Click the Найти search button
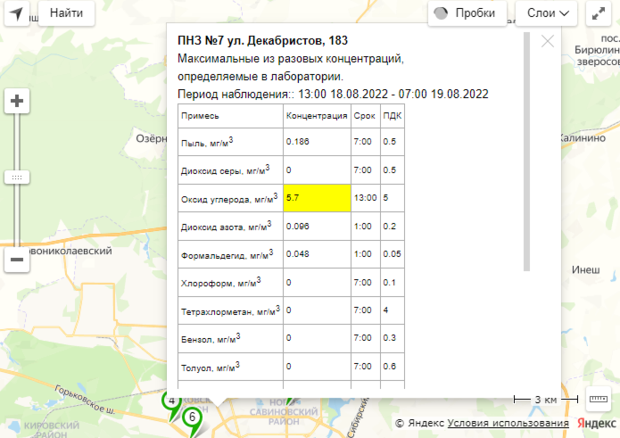The width and height of the screenshot is (620, 438). pyautogui.click(x=66, y=14)
